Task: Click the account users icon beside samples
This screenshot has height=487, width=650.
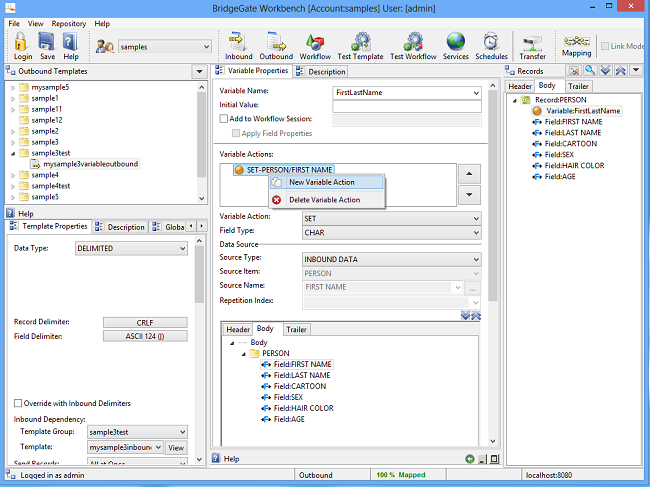Action: [104, 46]
